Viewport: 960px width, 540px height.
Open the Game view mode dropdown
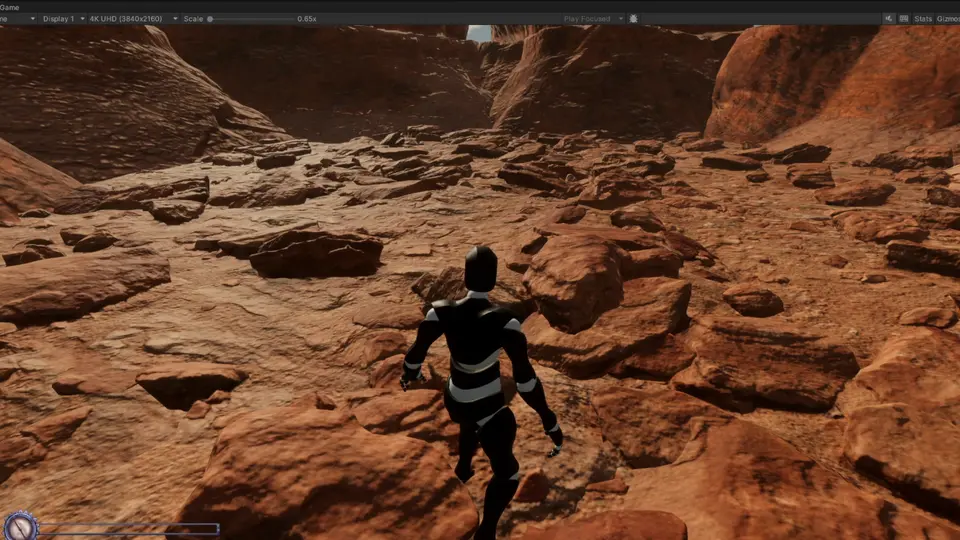[x=18, y=19]
